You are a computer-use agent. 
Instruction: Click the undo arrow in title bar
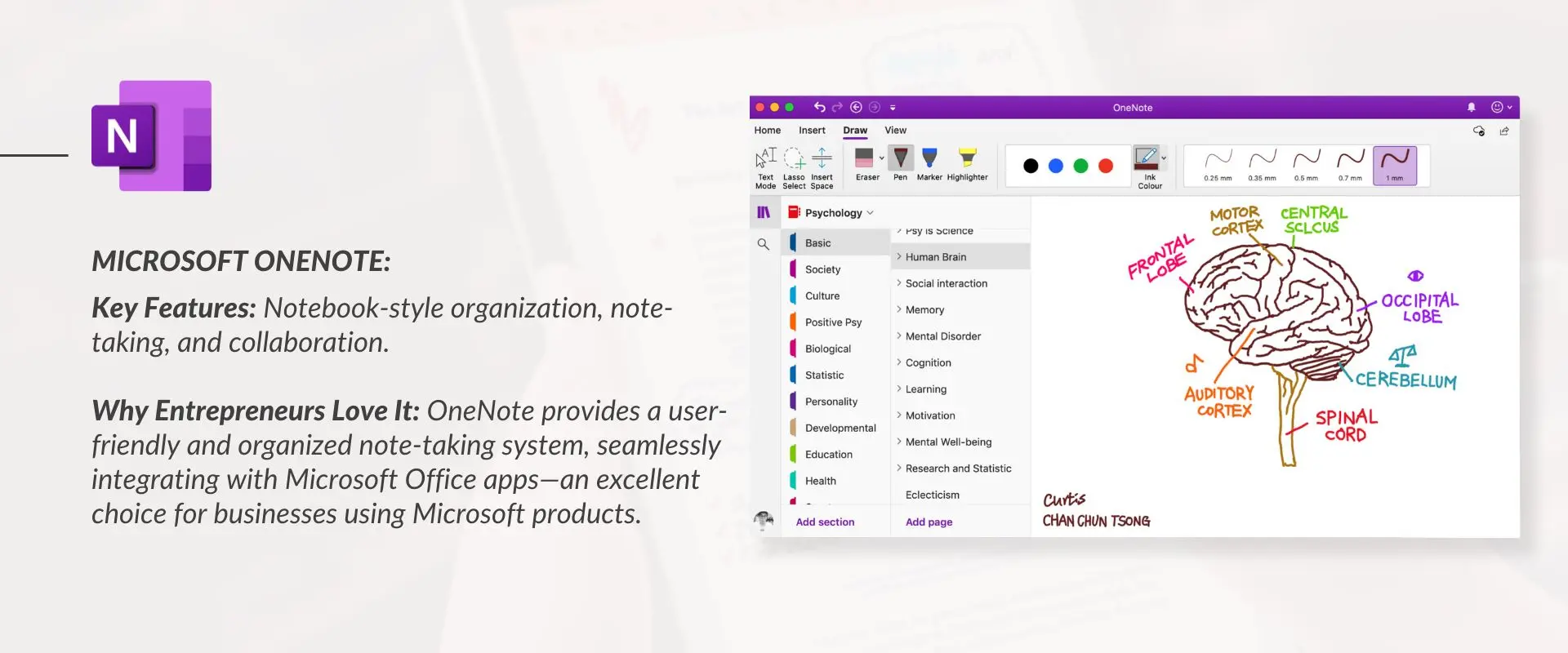(819, 107)
